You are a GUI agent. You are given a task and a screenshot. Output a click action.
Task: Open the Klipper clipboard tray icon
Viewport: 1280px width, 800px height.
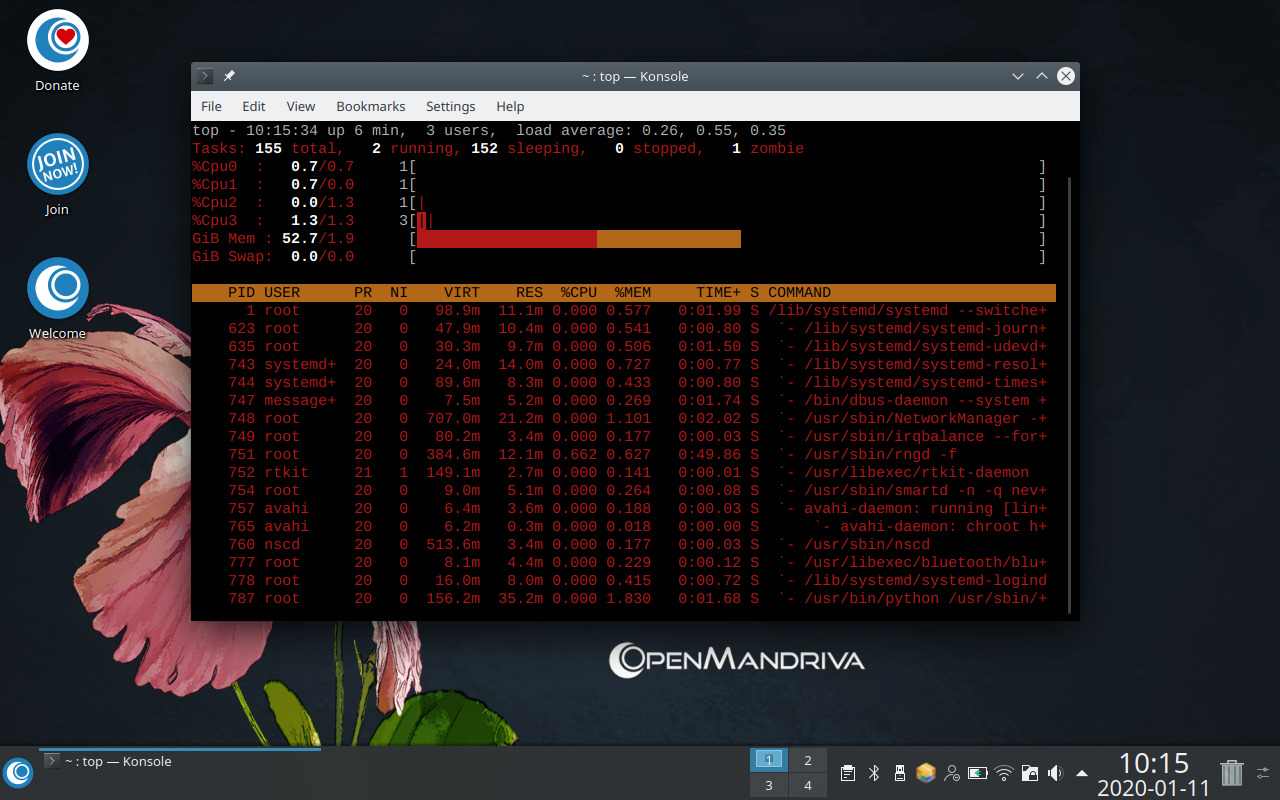pos(847,773)
